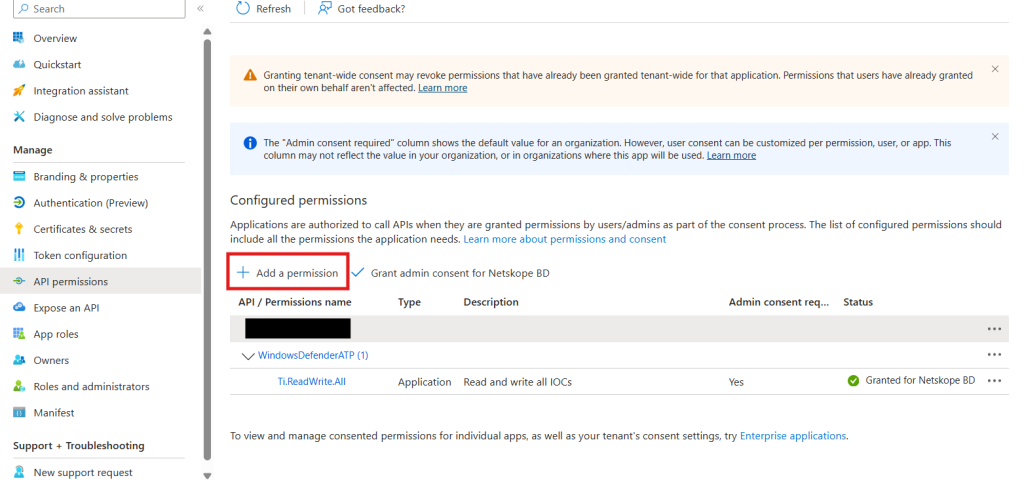The width and height of the screenshot is (1024, 480).
Task: Click the API permissions sidebar icon
Action: [19, 281]
